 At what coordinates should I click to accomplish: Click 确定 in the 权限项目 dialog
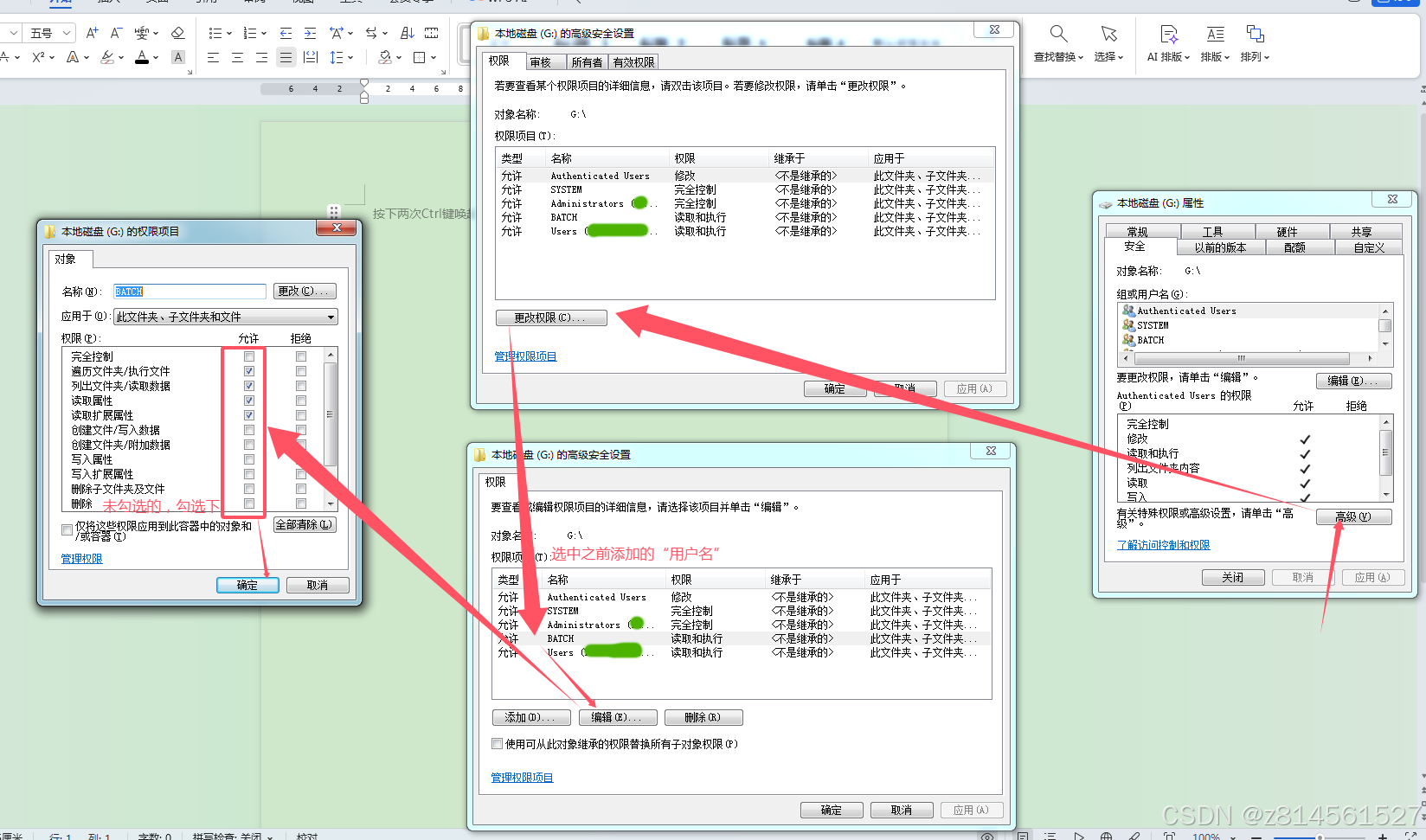pos(247,585)
